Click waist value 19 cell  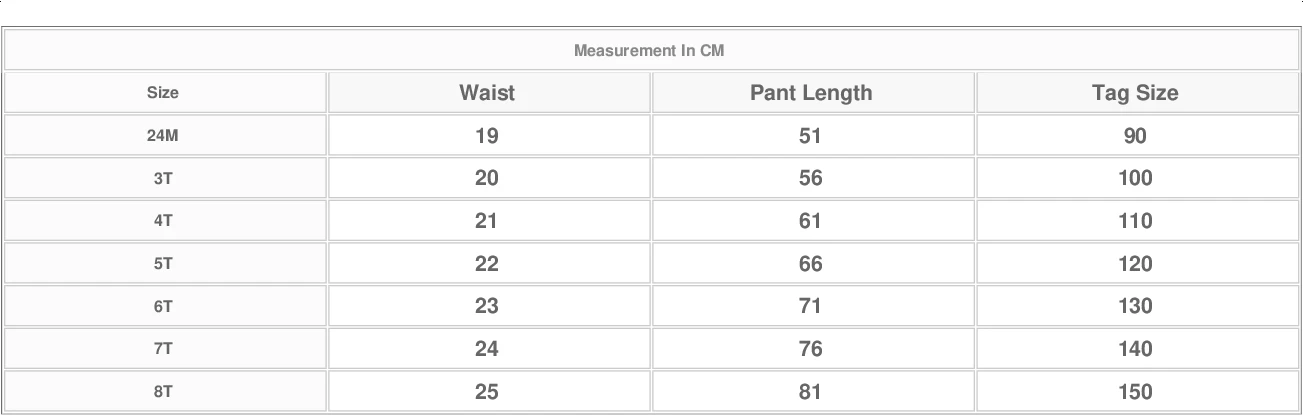487,136
